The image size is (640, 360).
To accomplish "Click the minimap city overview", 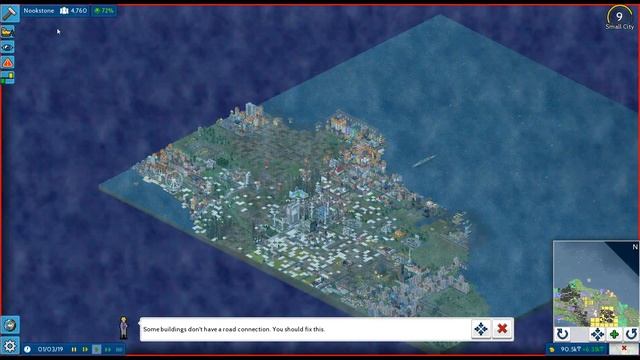I will coord(596,284).
